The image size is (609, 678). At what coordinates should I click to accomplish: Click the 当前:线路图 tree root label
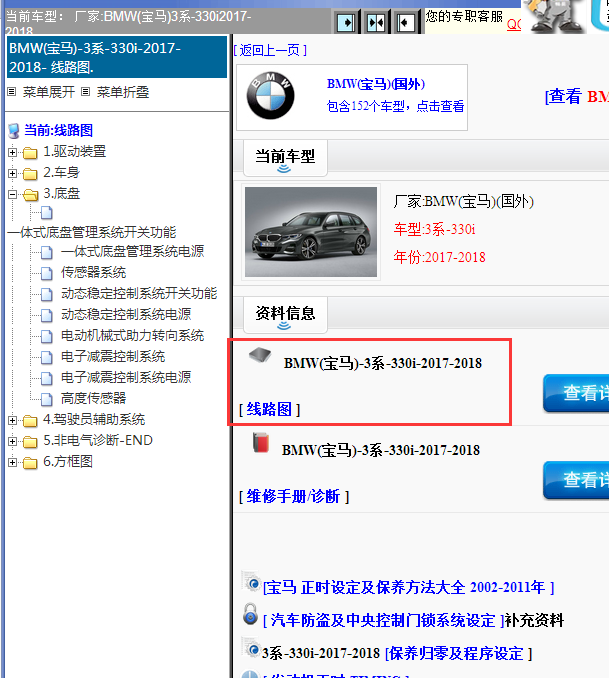coord(58,130)
